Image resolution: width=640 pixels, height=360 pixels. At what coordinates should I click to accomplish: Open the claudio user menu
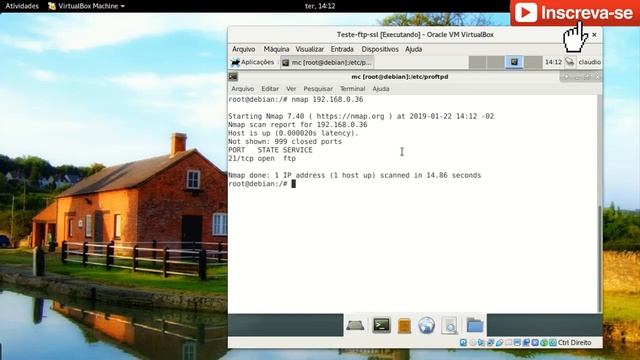[x=589, y=62]
